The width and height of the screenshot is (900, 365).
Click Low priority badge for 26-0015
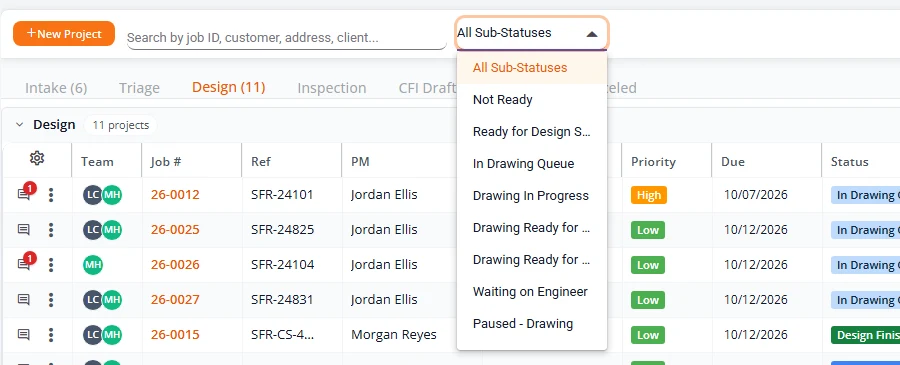tap(647, 335)
